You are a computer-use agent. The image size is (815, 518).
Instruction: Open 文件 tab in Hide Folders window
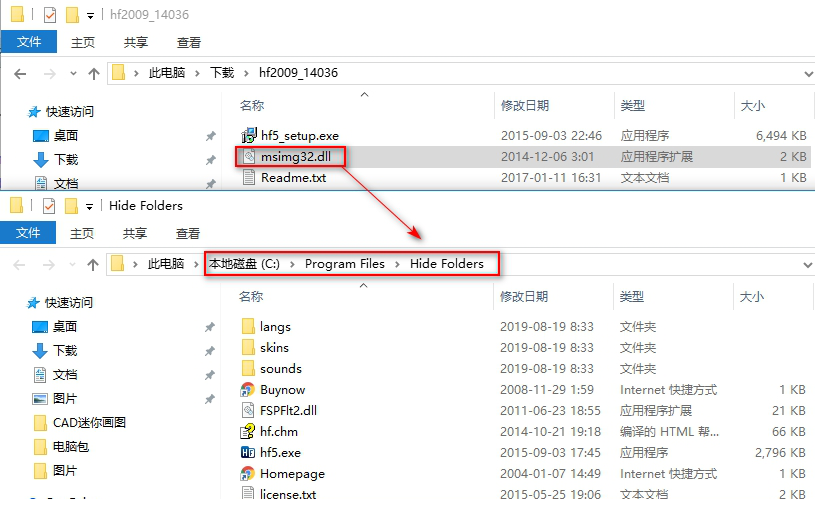click(28, 233)
